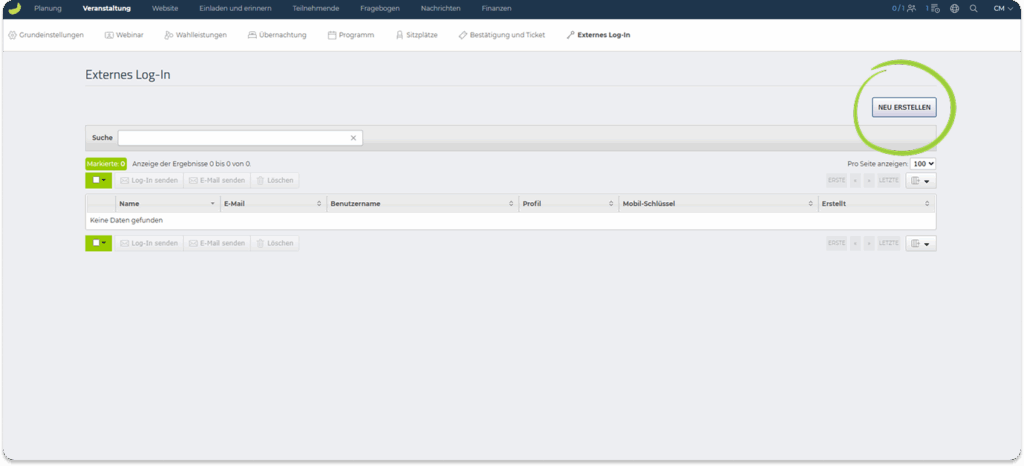Viewport: 1024px width, 466px height.
Task: Open the CM user account menu
Action: click(x=1000, y=8)
